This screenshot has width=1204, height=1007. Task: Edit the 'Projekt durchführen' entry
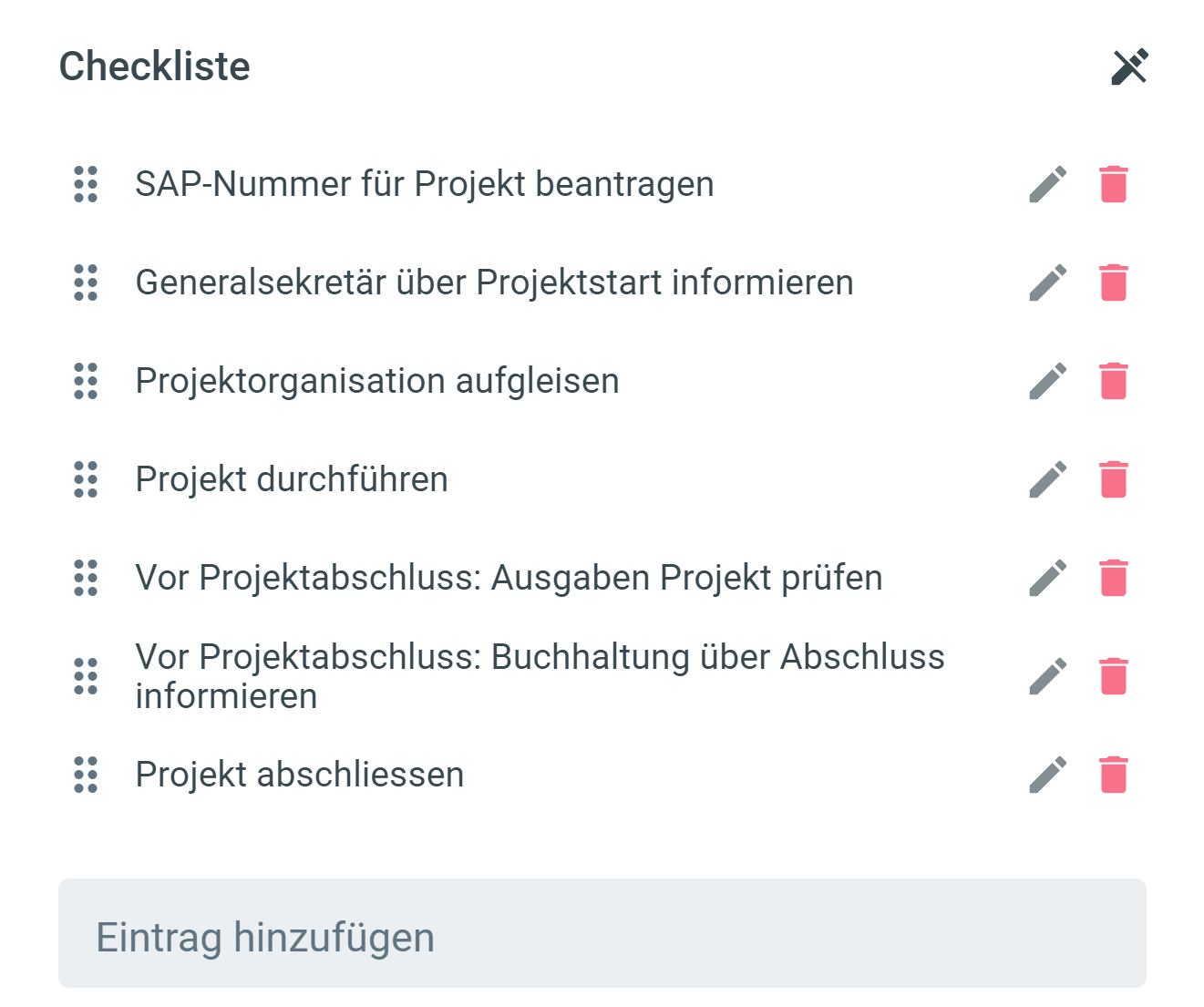coord(1048,479)
